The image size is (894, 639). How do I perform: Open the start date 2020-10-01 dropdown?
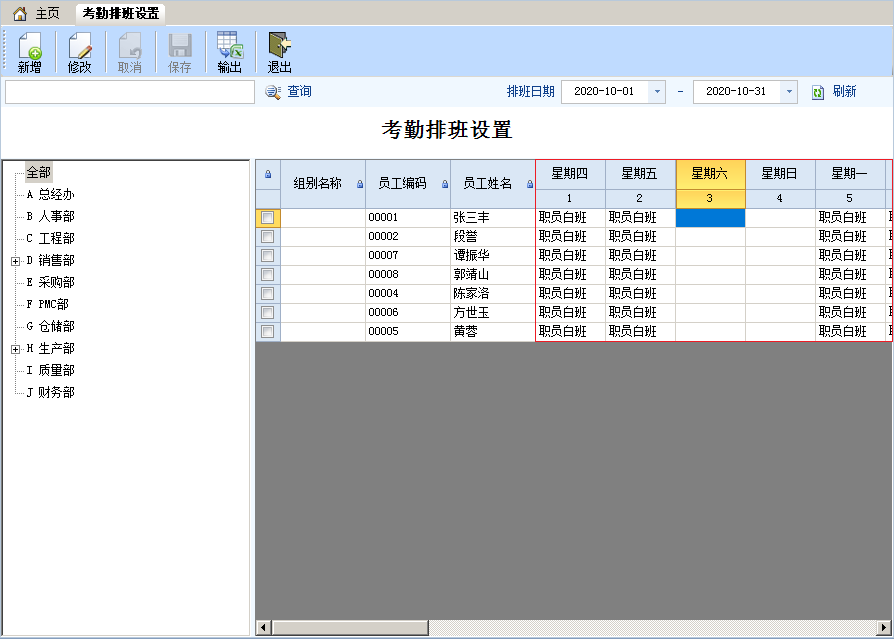click(657, 92)
